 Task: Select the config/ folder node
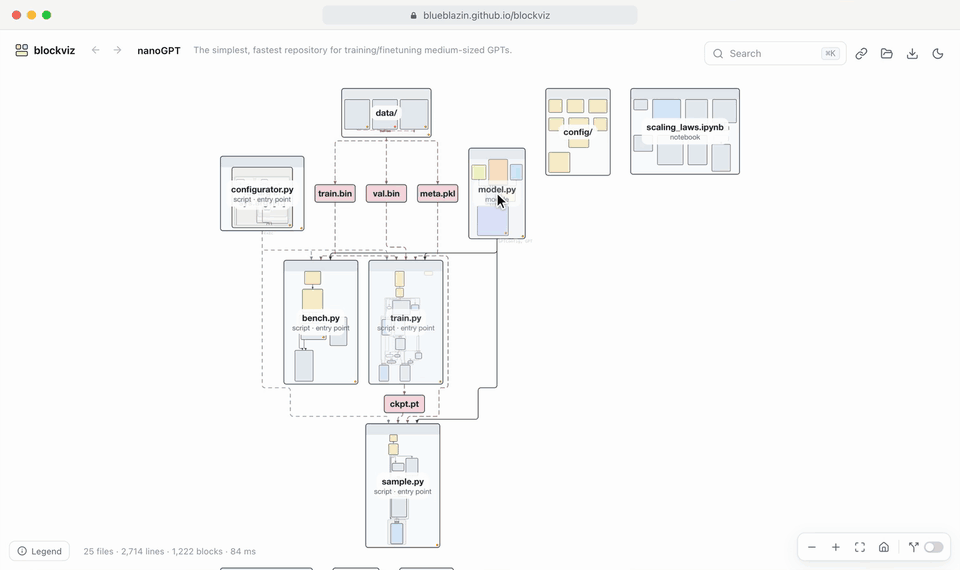pos(578,132)
